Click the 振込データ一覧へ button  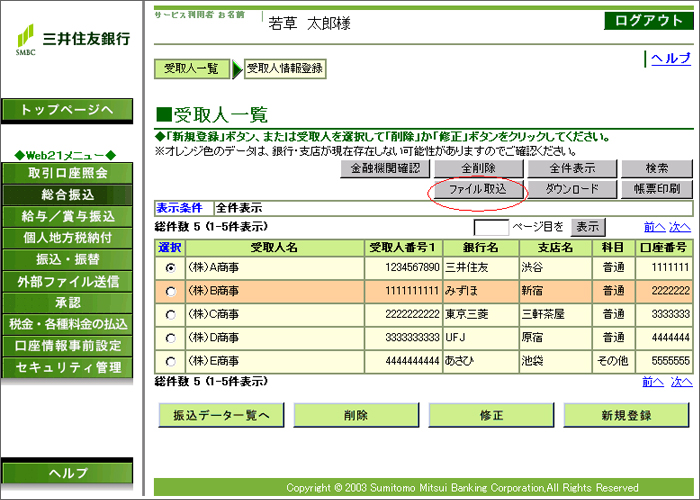(221, 415)
